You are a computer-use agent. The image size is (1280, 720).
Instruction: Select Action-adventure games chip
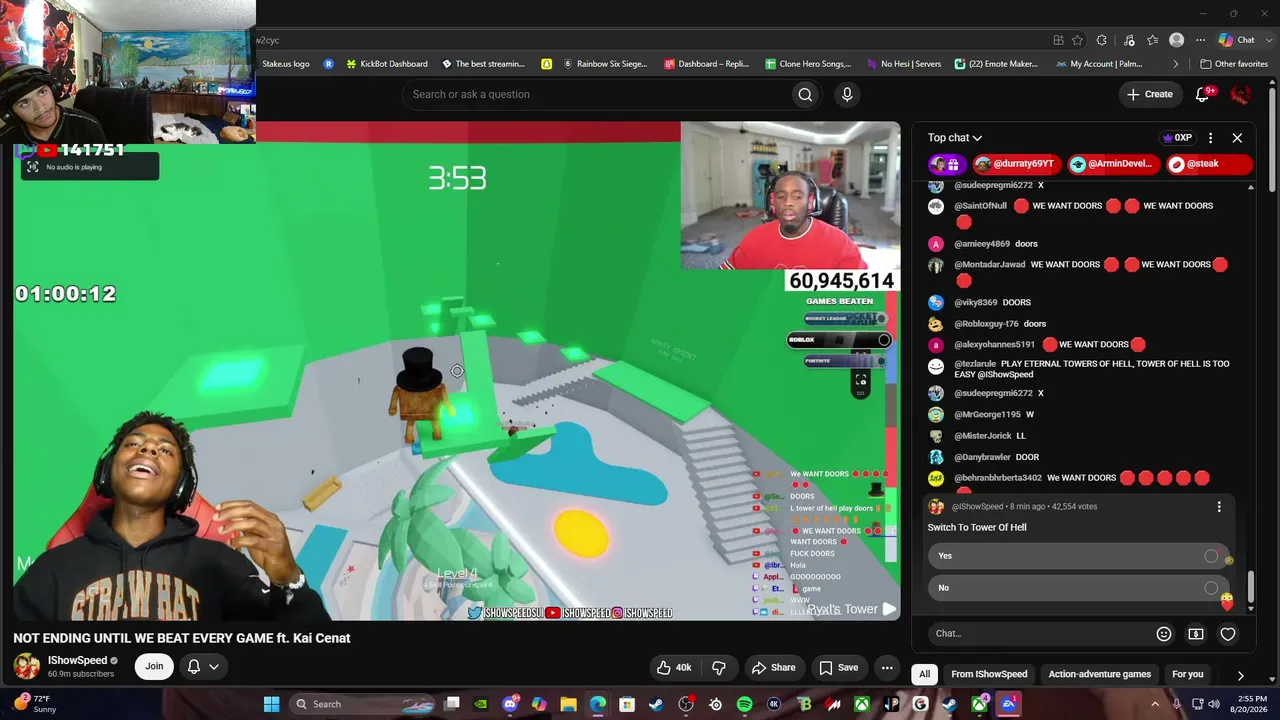click(1099, 674)
